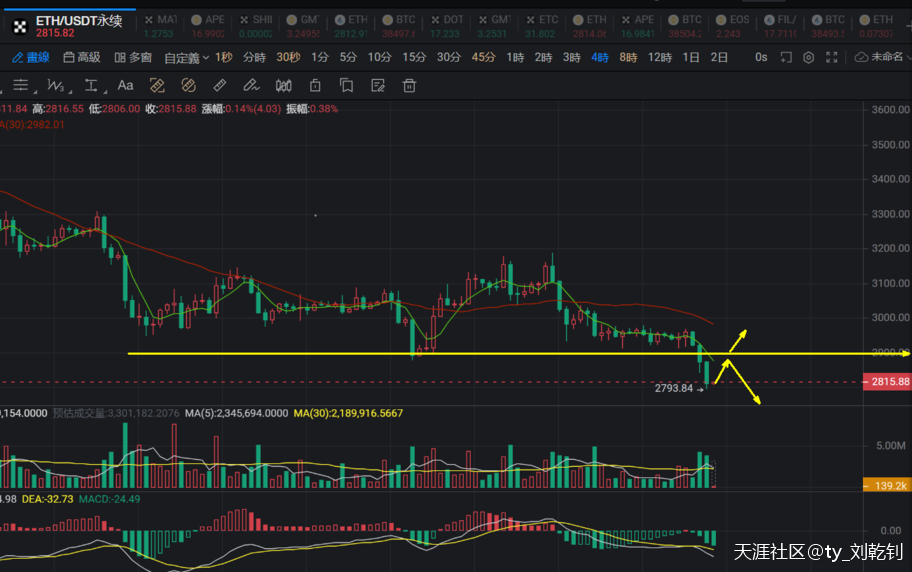Toggle the 畫線 drawing mode
The image size is (912, 572).
pos(31,57)
